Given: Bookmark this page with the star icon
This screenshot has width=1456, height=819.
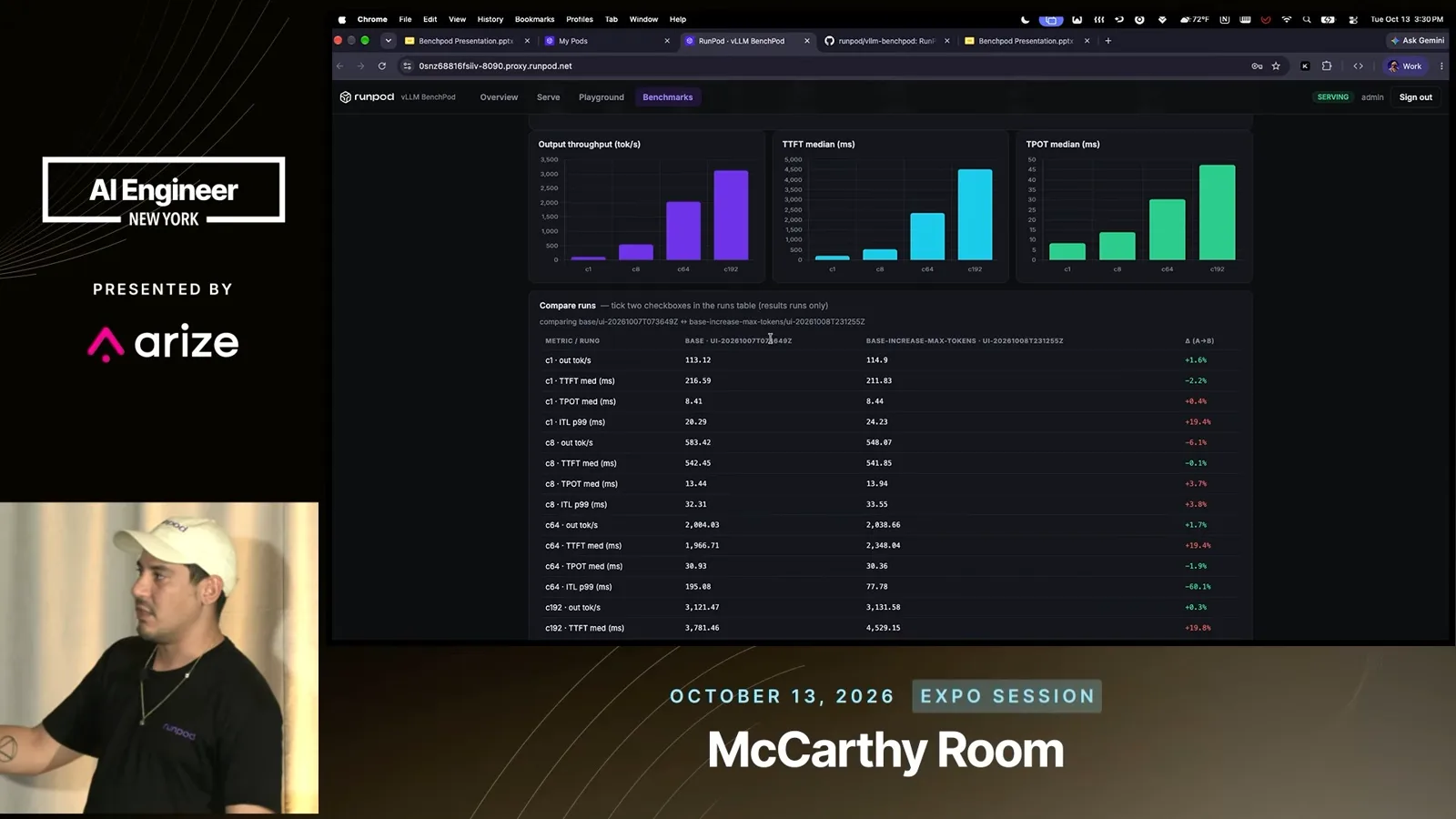Looking at the screenshot, I should click(x=1276, y=66).
